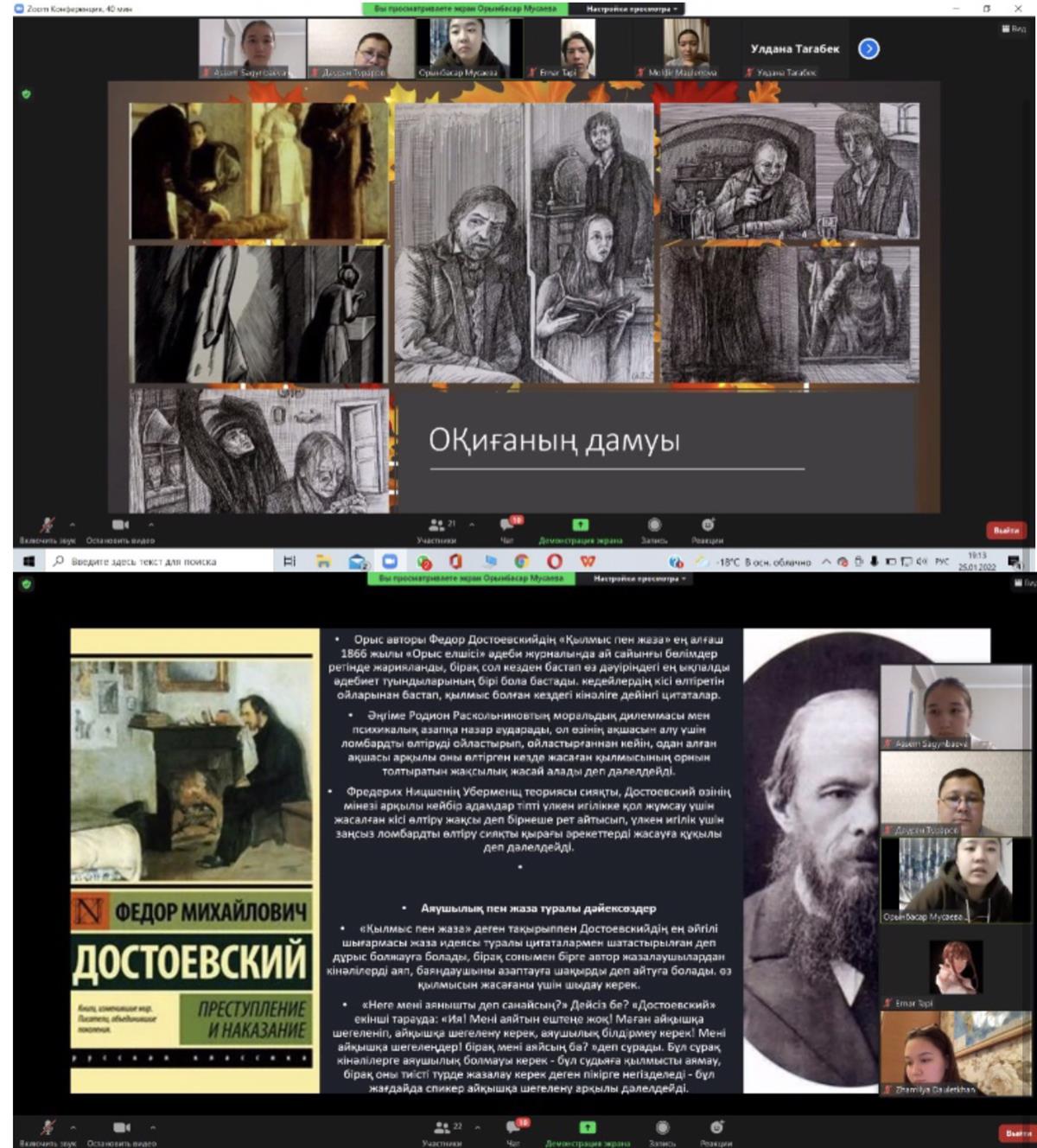Click blue arrow to show more participants

pyautogui.click(x=868, y=49)
